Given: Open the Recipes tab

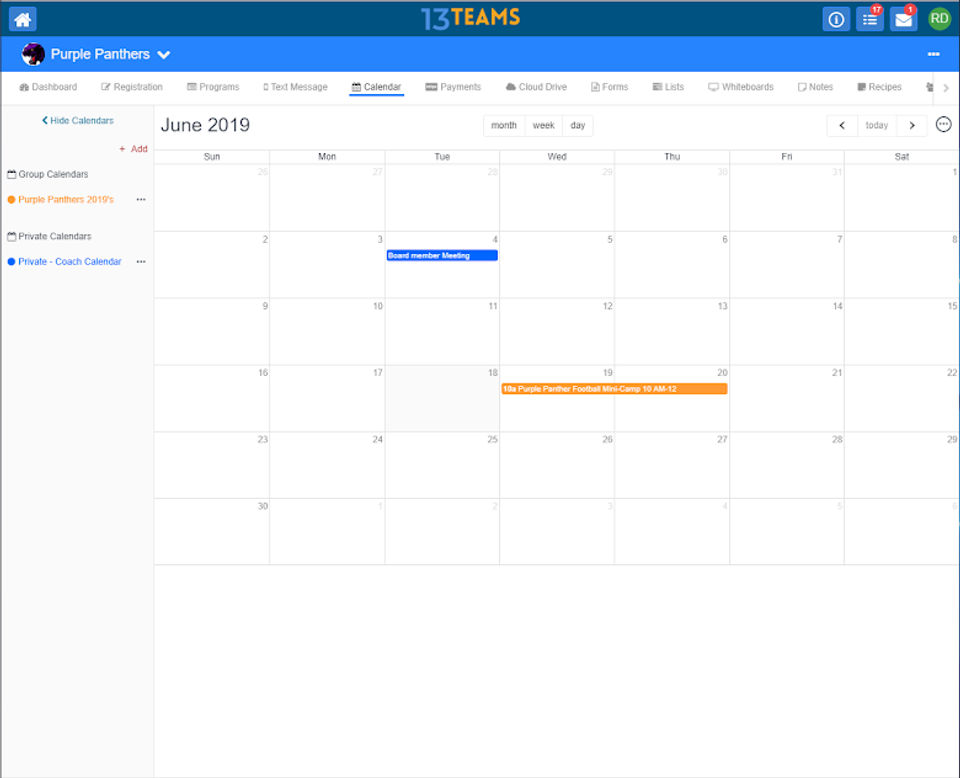Looking at the screenshot, I should 879,87.
